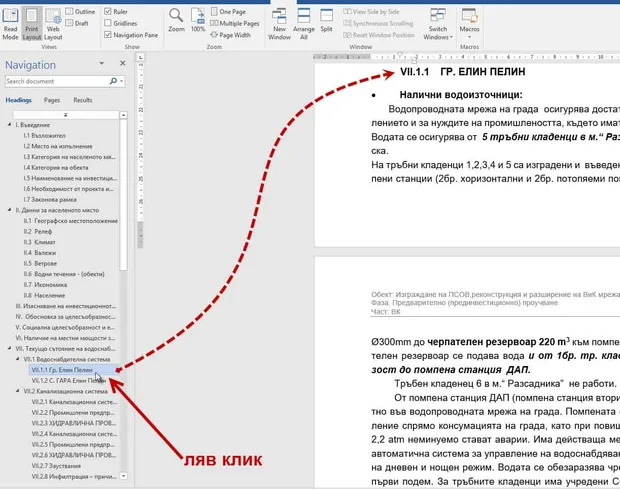Click Arrange All windows
Screen dimensions: 620x489
[x=304, y=25]
